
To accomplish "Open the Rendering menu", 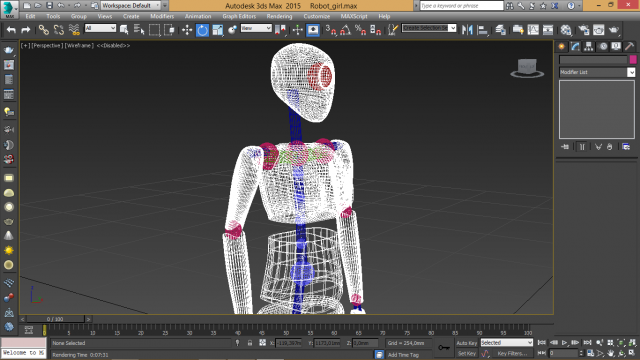I will click(279, 16).
